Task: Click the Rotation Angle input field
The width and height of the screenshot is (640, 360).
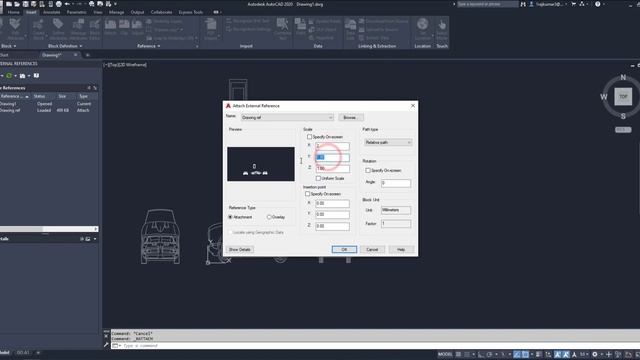Action: click(x=396, y=183)
